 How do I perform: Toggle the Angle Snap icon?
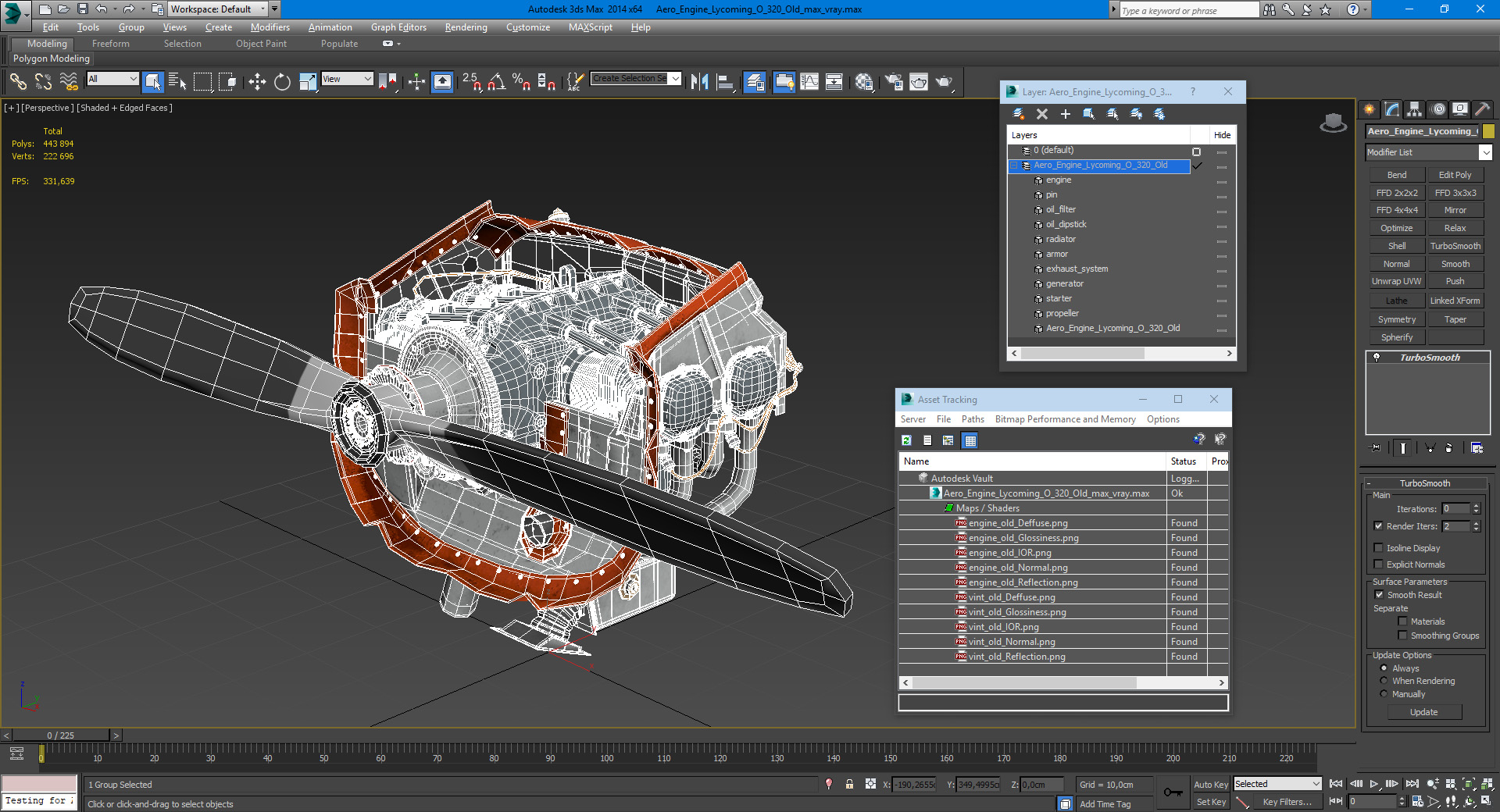pyautogui.click(x=496, y=82)
